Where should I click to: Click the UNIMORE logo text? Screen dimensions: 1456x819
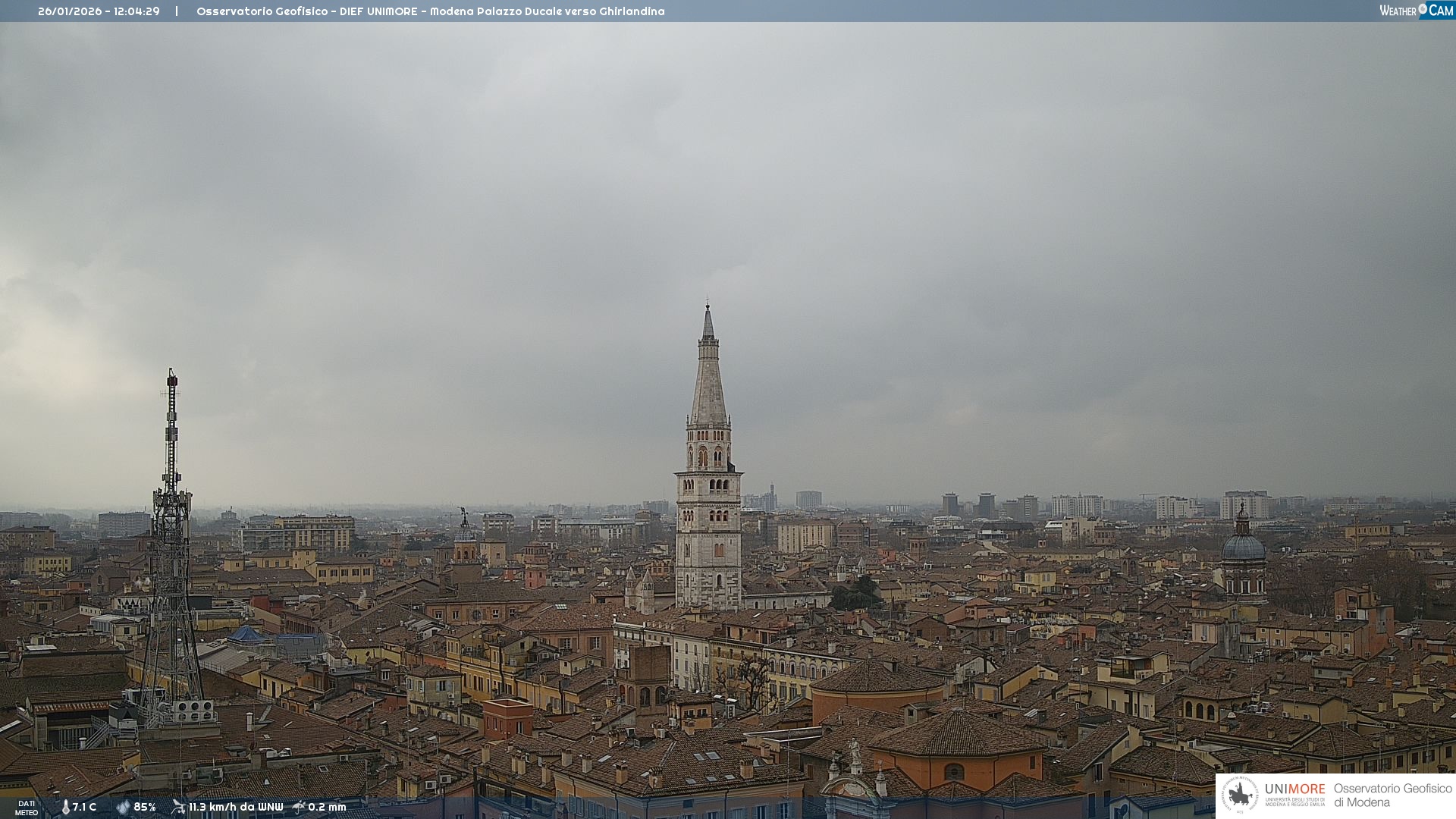[x=1294, y=789]
